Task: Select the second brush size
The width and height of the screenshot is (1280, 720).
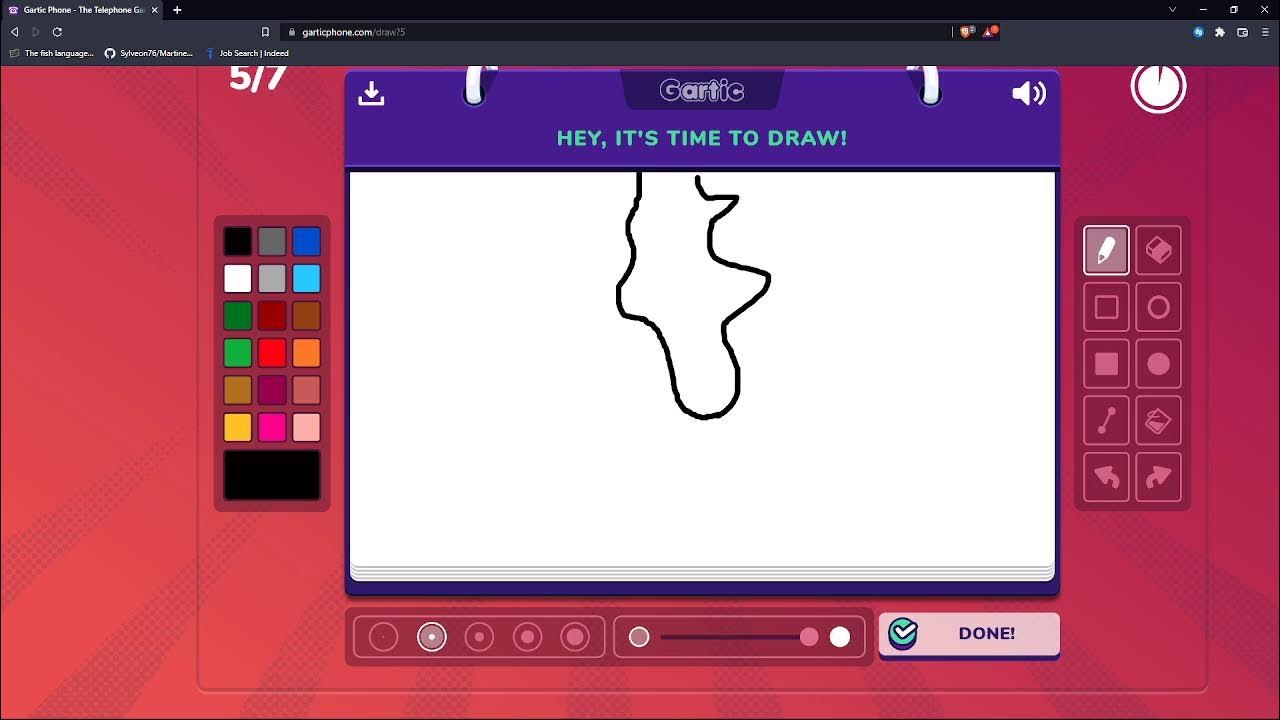Action: pyautogui.click(x=431, y=637)
